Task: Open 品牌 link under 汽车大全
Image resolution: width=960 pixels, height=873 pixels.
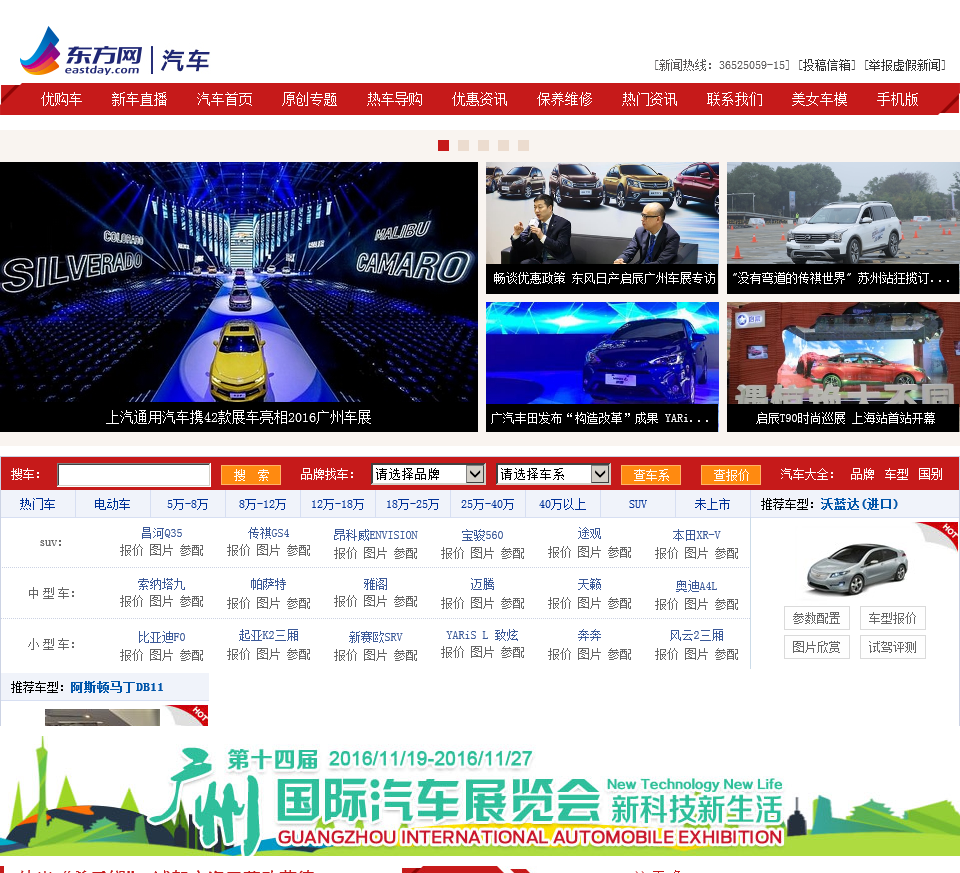Action: pos(862,474)
